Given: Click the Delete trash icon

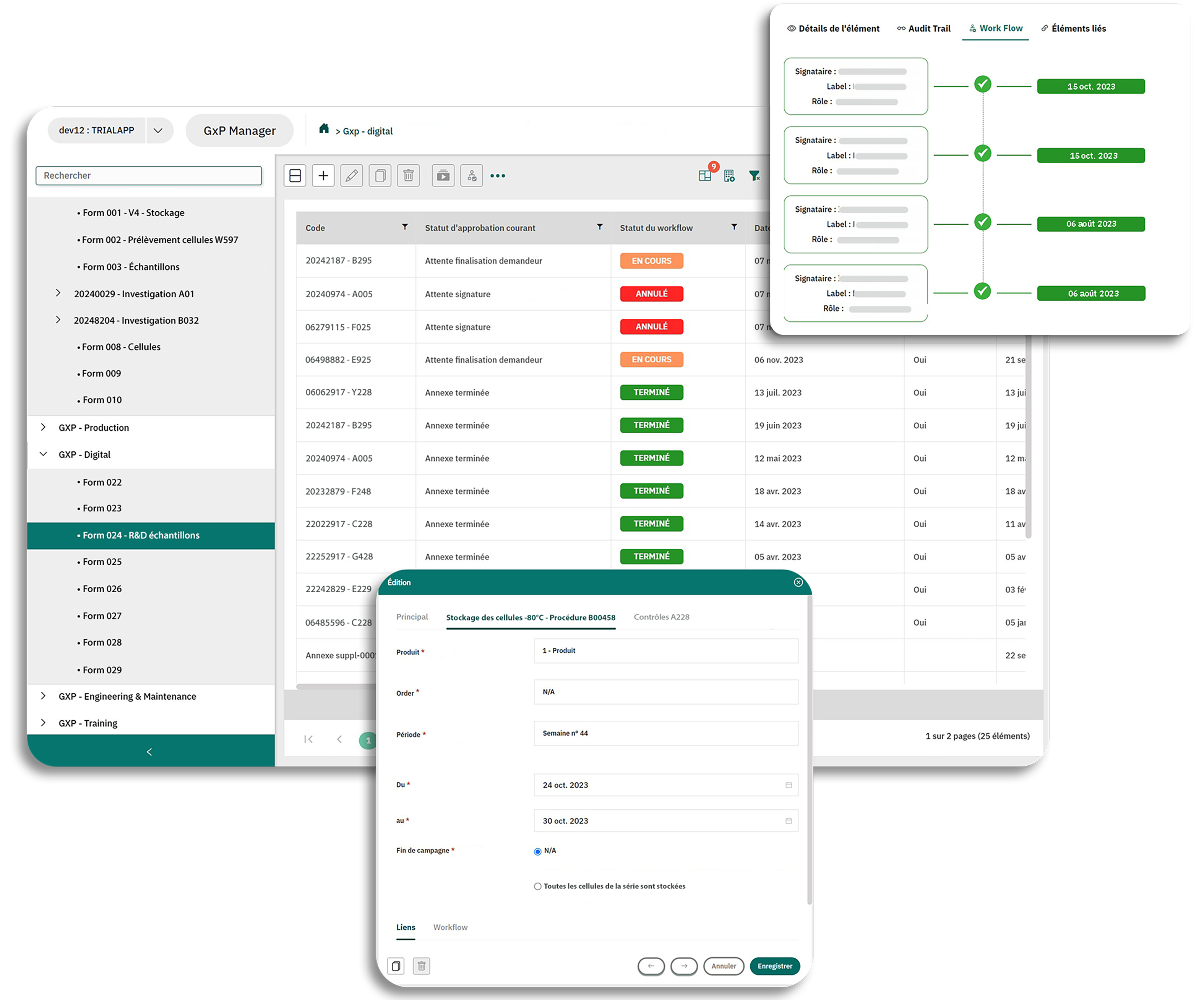Looking at the screenshot, I should click(x=408, y=175).
